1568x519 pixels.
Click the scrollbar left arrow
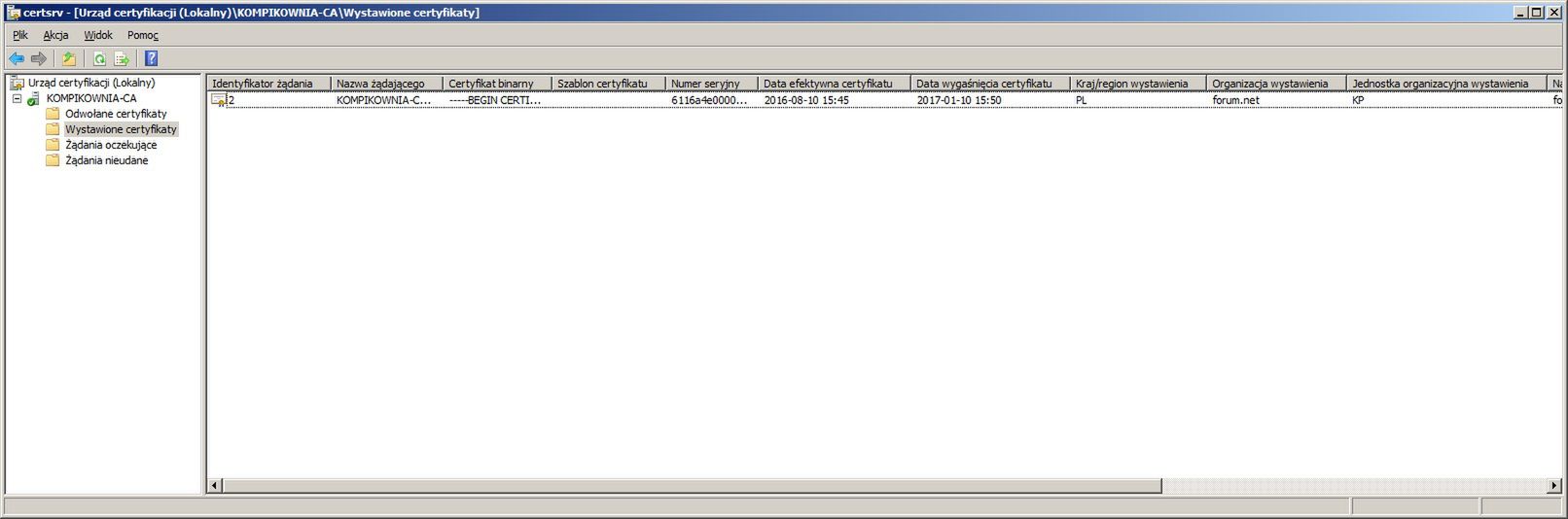click(215, 485)
